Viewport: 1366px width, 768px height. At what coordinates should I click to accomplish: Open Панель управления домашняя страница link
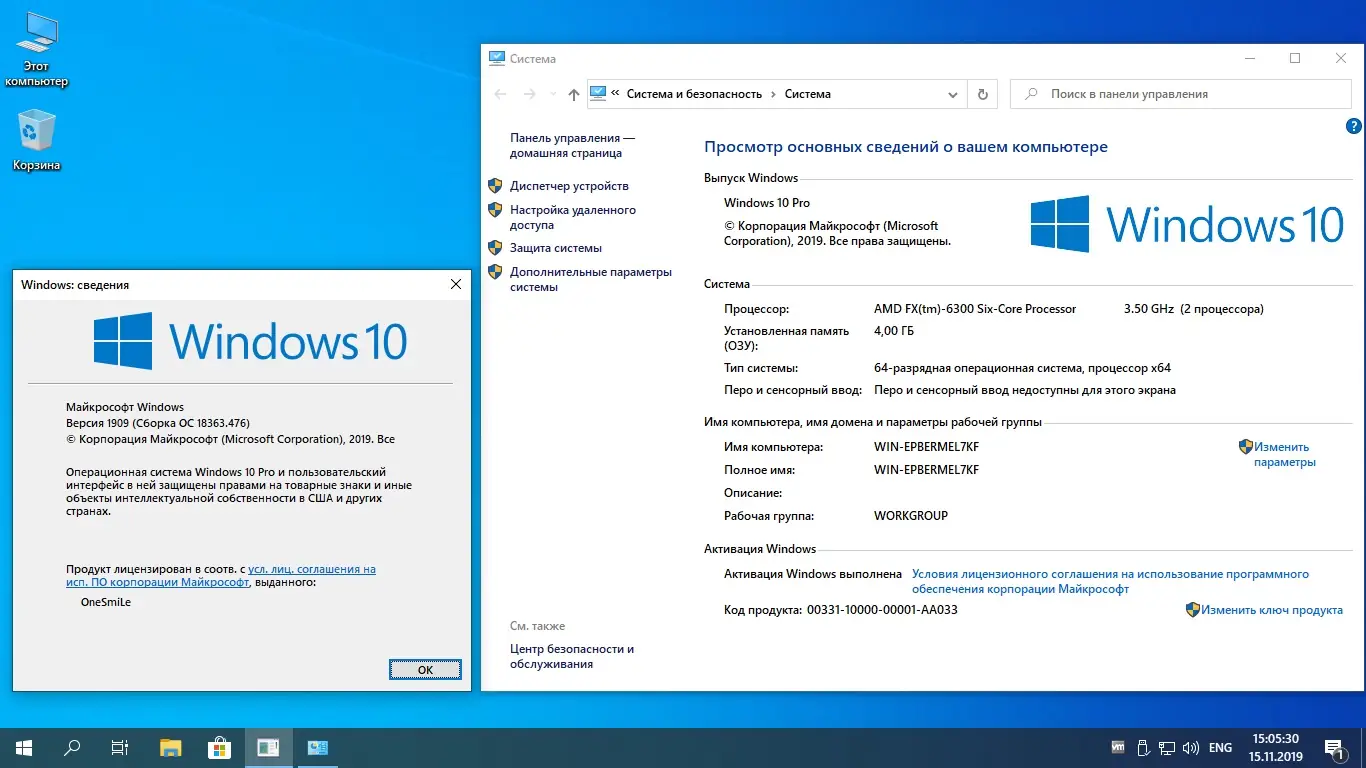pyautogui.click(x=572, y=146)
